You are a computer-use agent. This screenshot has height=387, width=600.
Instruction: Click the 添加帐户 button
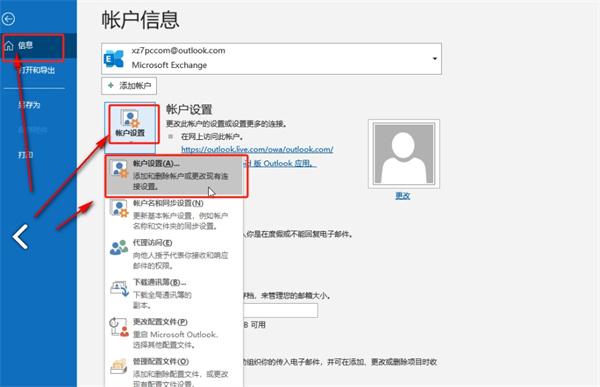[129, 85]
